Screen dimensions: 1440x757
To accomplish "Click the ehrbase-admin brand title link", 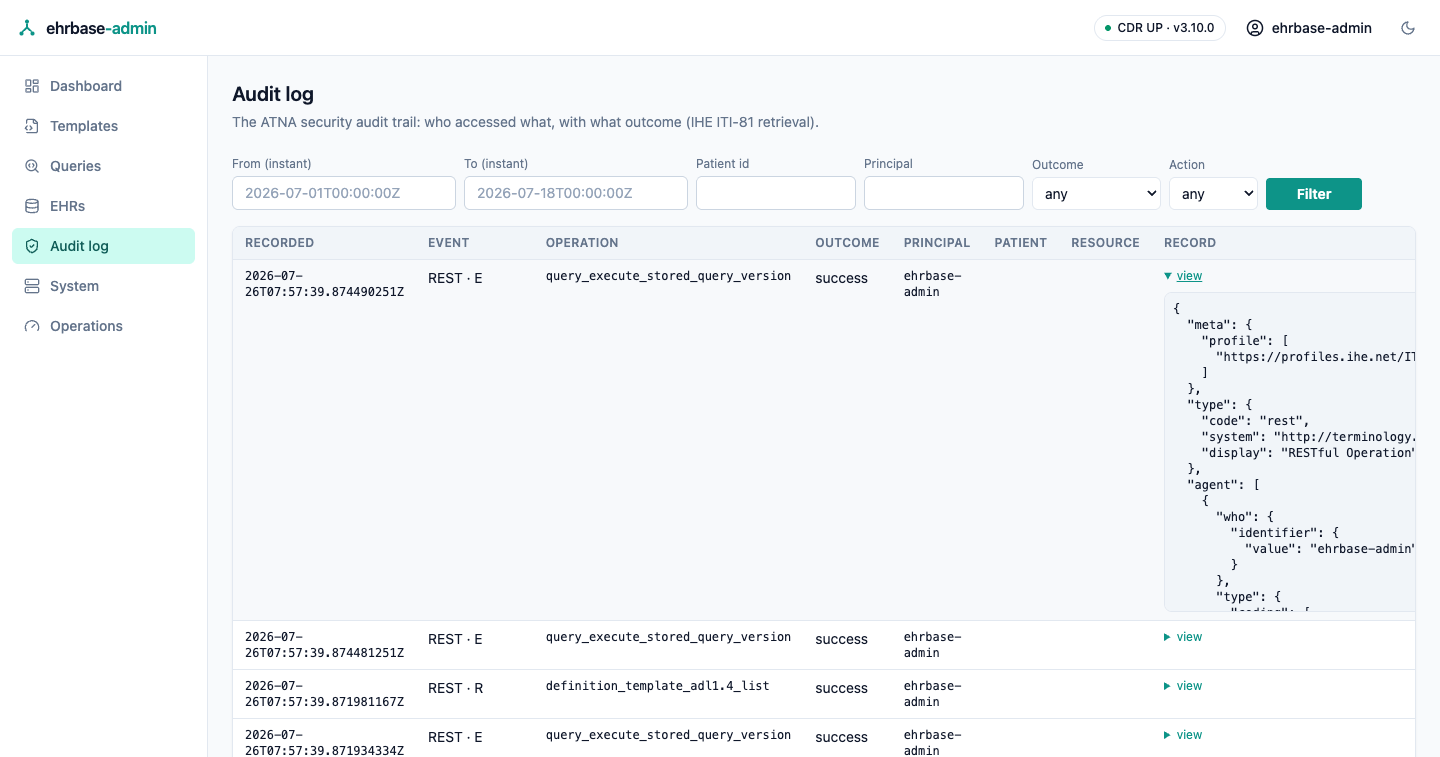I will click(101, 28).
